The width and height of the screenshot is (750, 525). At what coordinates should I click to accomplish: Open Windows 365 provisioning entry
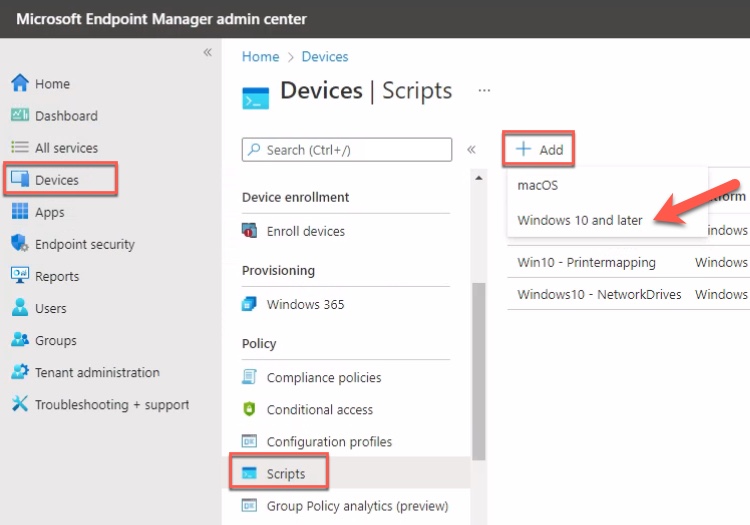pyautogui.click(x=305, y=304)
